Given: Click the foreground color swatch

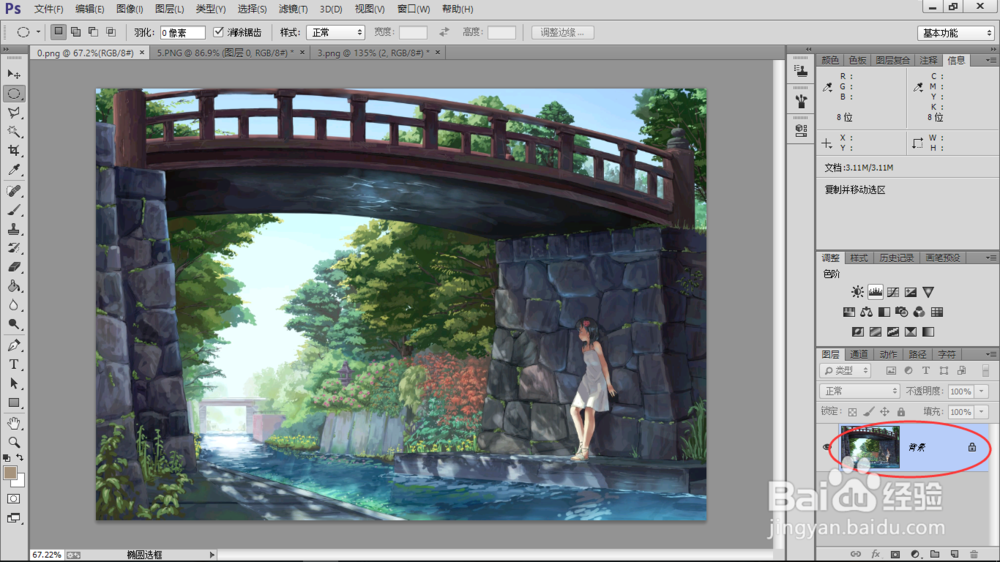Looking at the screenshot, I should (x=10, y=473).
